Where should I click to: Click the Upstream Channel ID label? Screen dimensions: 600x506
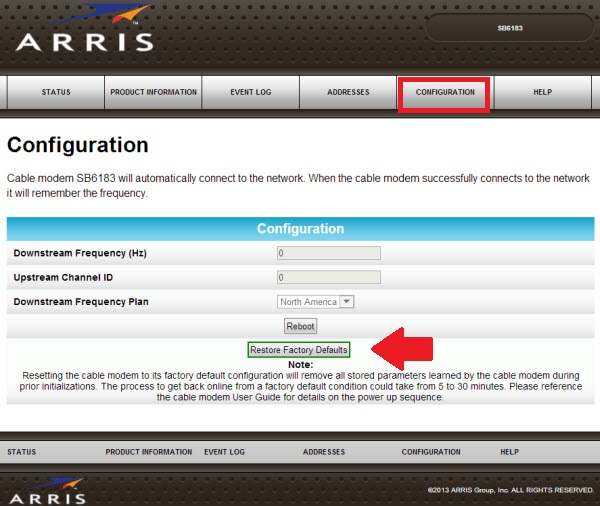pos(63,277)
